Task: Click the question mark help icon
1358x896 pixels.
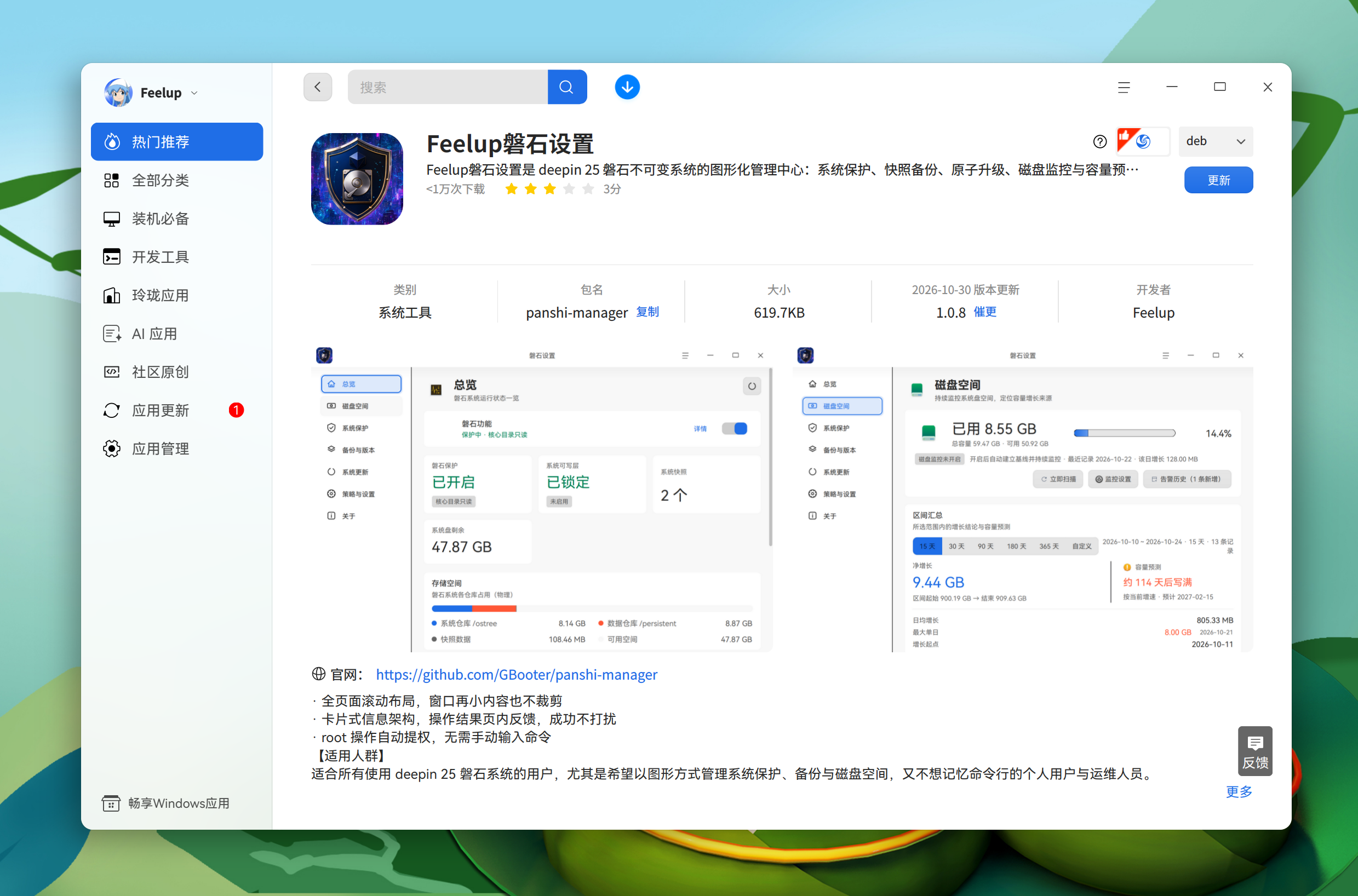Action: point(1099,141)
